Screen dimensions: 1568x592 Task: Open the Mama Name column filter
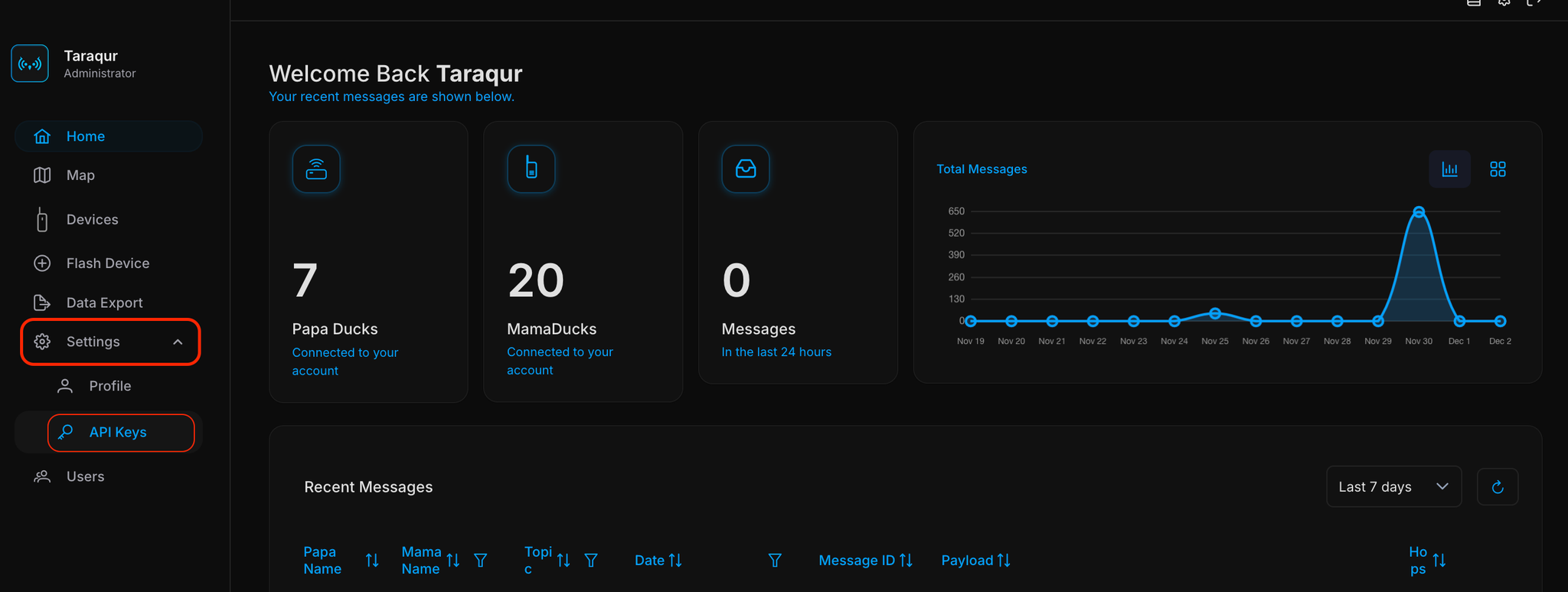pyautogui.click(x=481, y=561)
